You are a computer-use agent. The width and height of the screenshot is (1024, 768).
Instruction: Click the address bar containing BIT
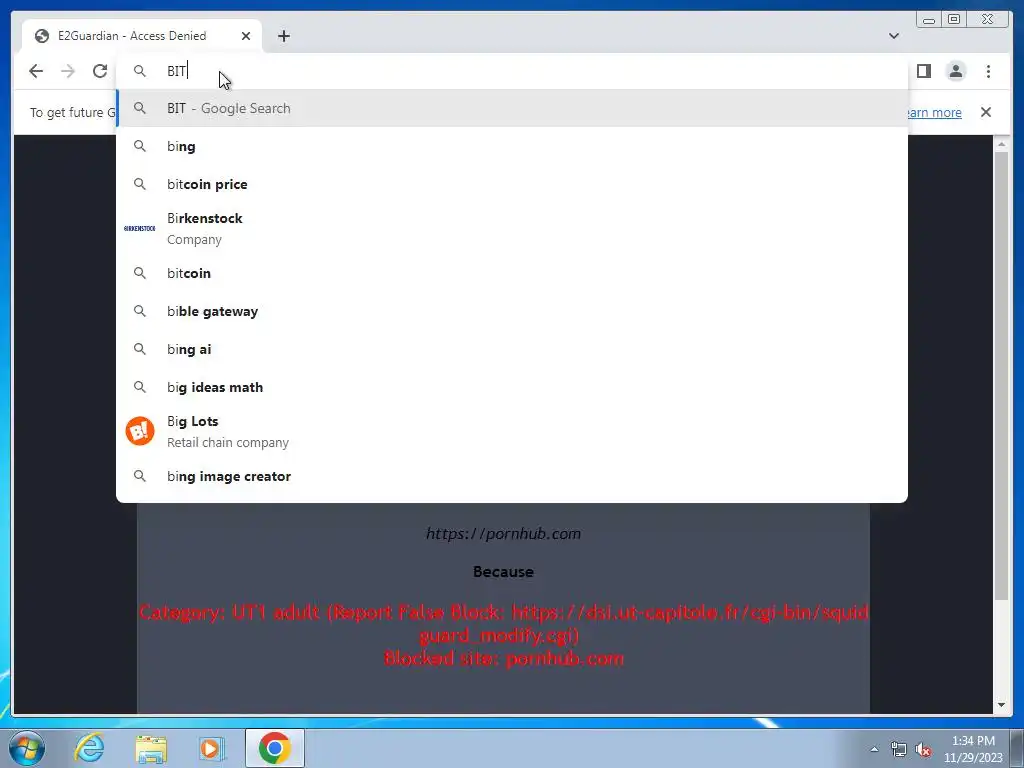(512, 71)
